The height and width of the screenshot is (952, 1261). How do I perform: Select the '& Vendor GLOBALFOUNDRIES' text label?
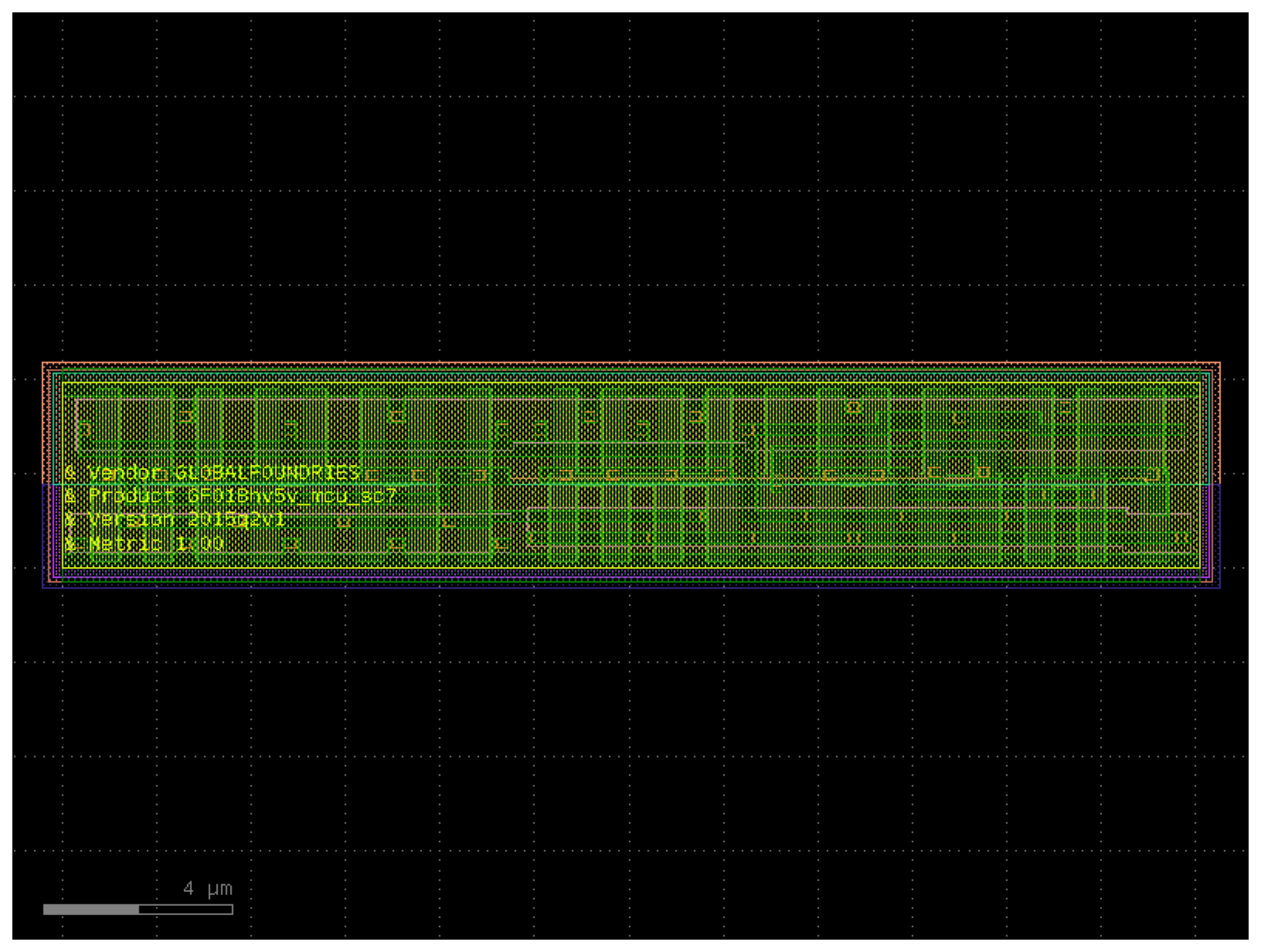(213, 472)
